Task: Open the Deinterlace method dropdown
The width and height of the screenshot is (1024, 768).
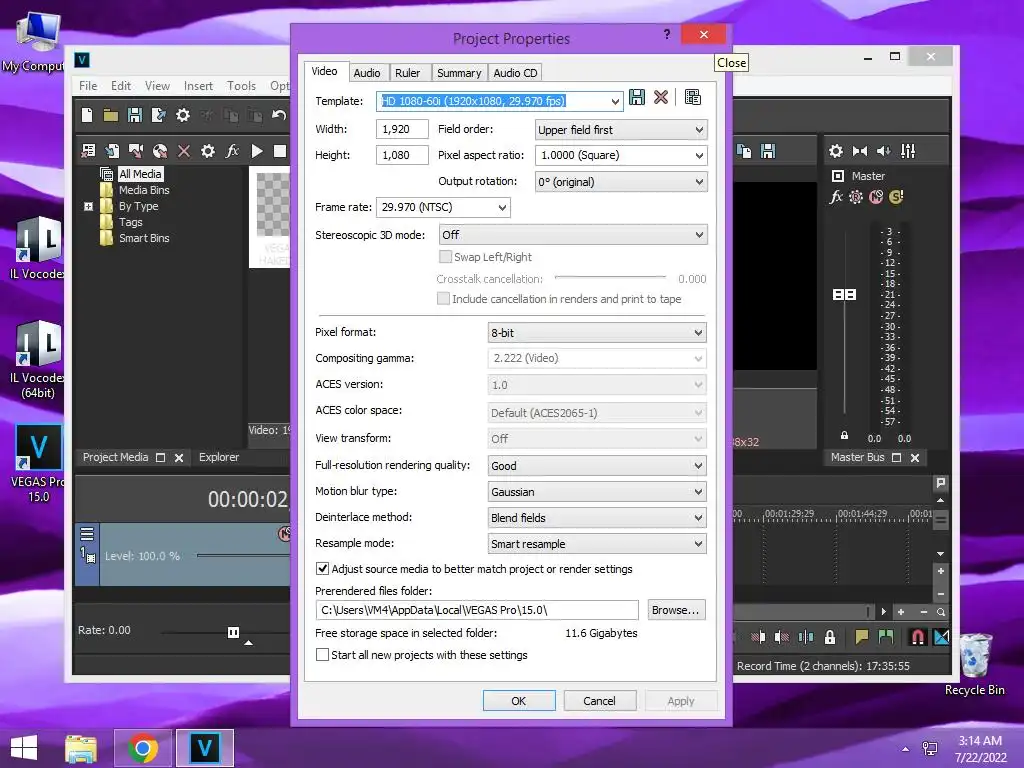Action: point(597,518)
